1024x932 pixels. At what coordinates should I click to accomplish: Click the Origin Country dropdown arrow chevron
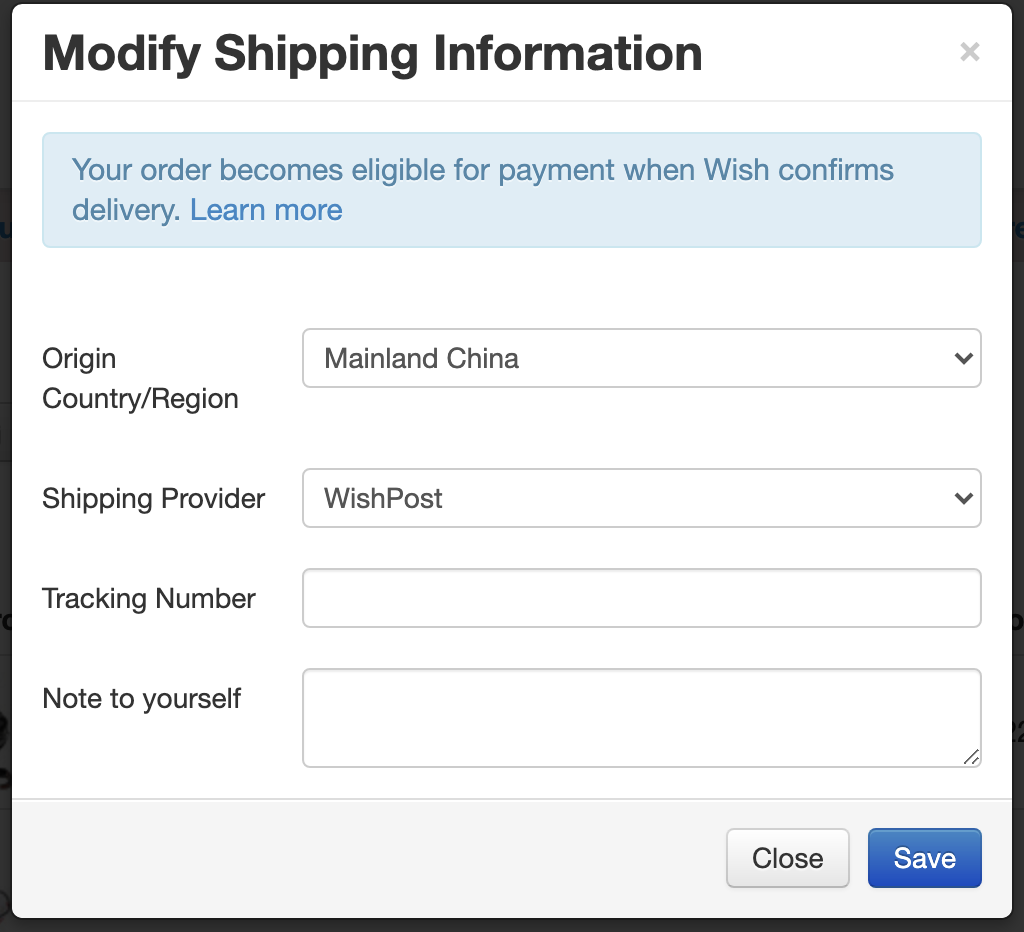tap(963, 358)
